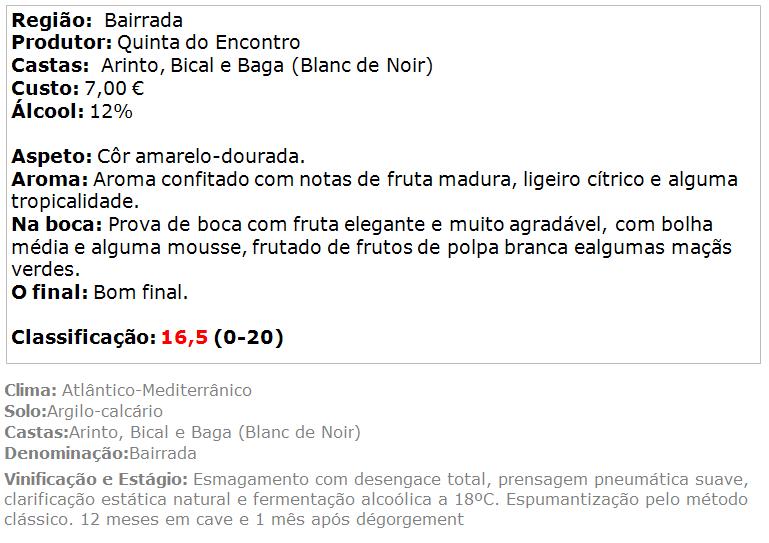Click the Clima label
769x543 pixels.
[31, 390]
